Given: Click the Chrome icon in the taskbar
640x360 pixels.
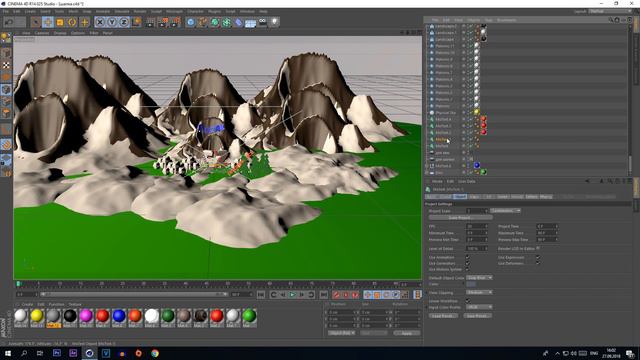Looking at the screenshot, I should [x=155, y=353].
